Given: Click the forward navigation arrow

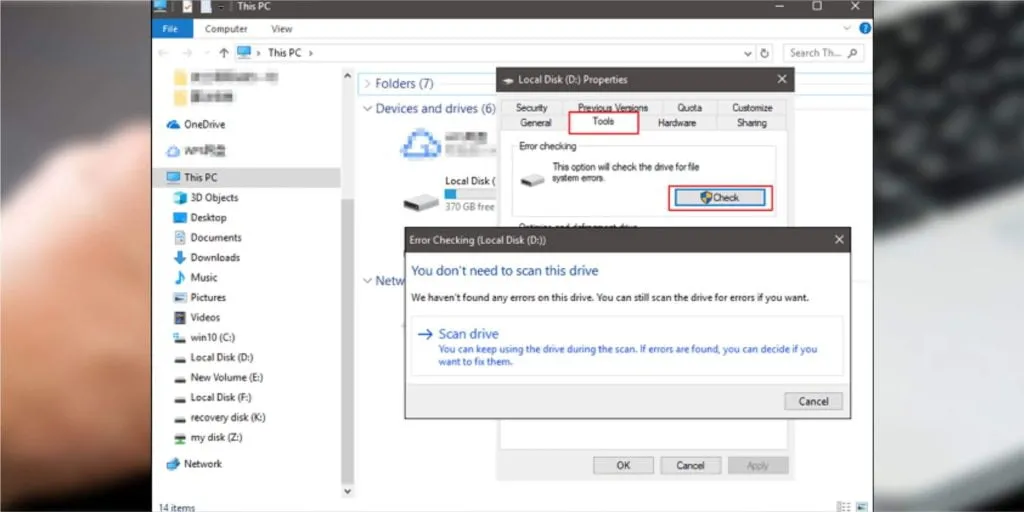Looking at the screenshot, I should click(187, 53).
